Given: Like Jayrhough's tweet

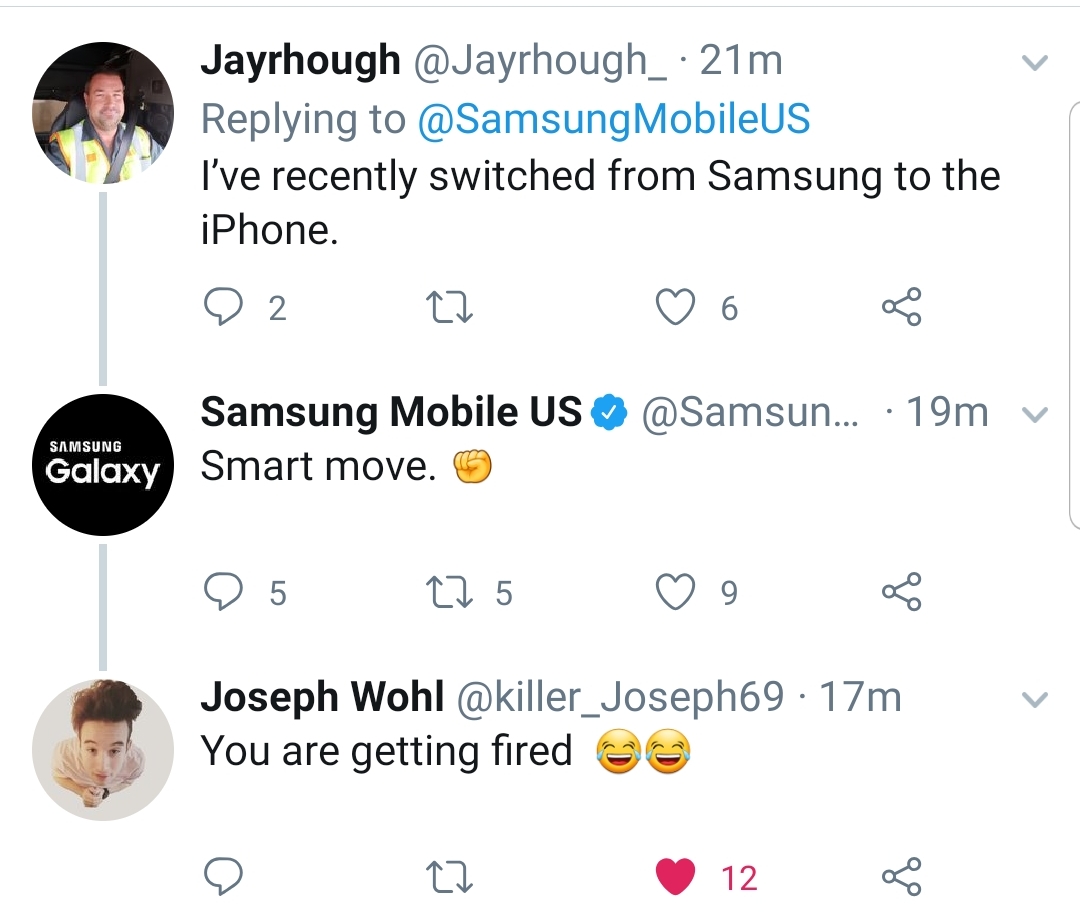Looking at the screenshot, I should point(675,308).
